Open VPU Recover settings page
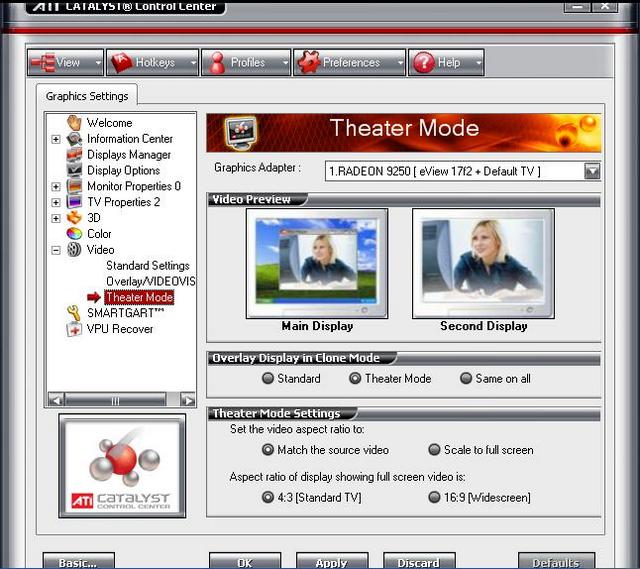 [x=120, y=329]
